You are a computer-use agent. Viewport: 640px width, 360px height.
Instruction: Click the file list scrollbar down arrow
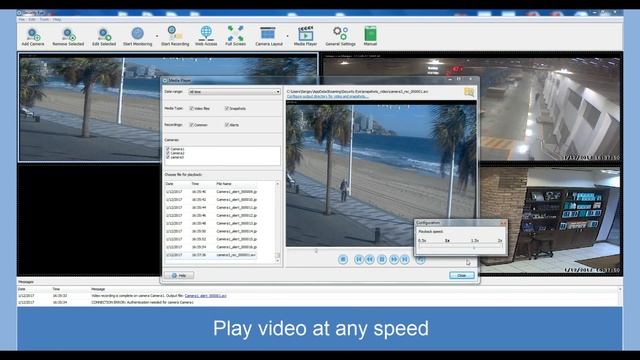coord(278,260)
